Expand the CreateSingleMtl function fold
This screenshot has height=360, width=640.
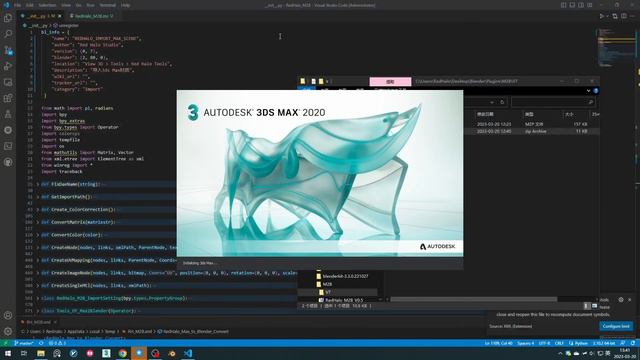38,285
